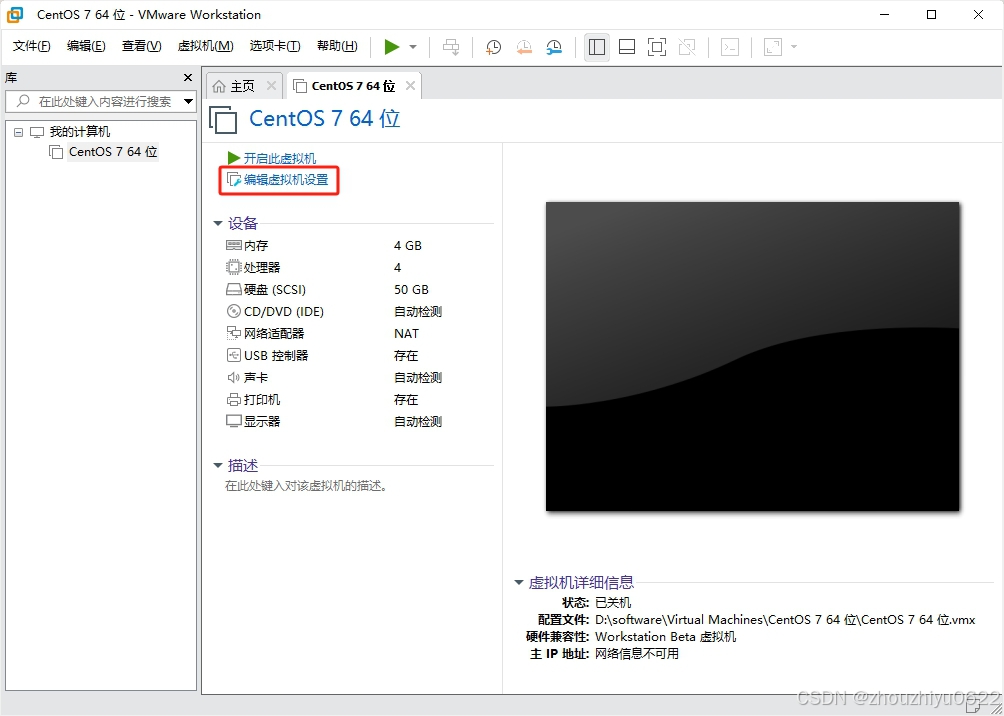Click the 网络信息不可用 IP address text

[x=636, y=654]
